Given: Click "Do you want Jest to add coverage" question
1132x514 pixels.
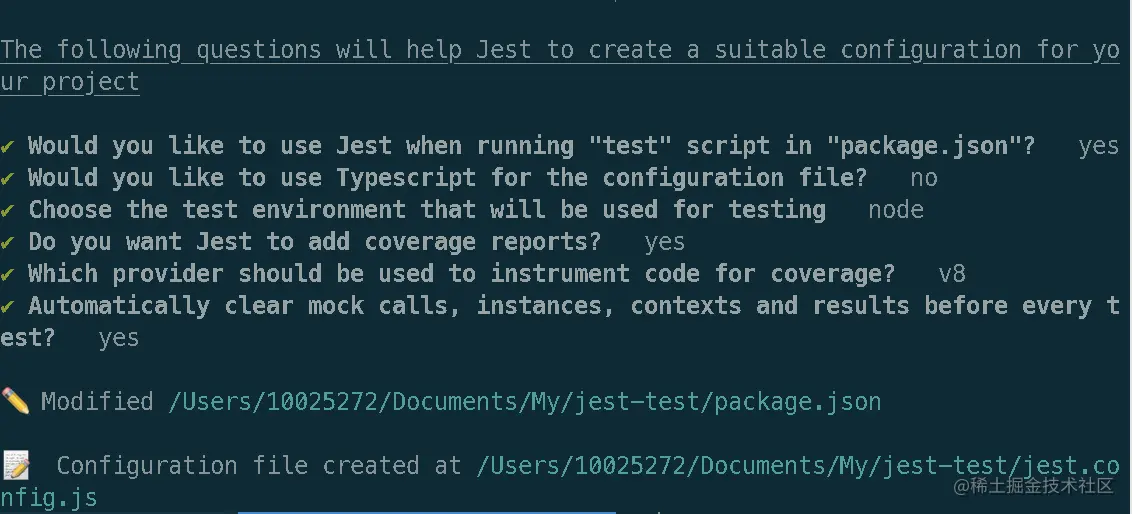Looking at the screenshot, I should [315, 242].
